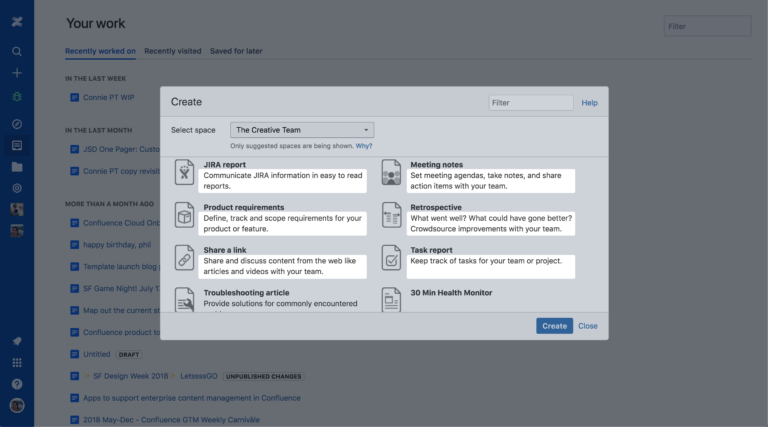768x427 pixels.
Task: Open the Your work page icon in sidebar
Action: coord(17,145)
